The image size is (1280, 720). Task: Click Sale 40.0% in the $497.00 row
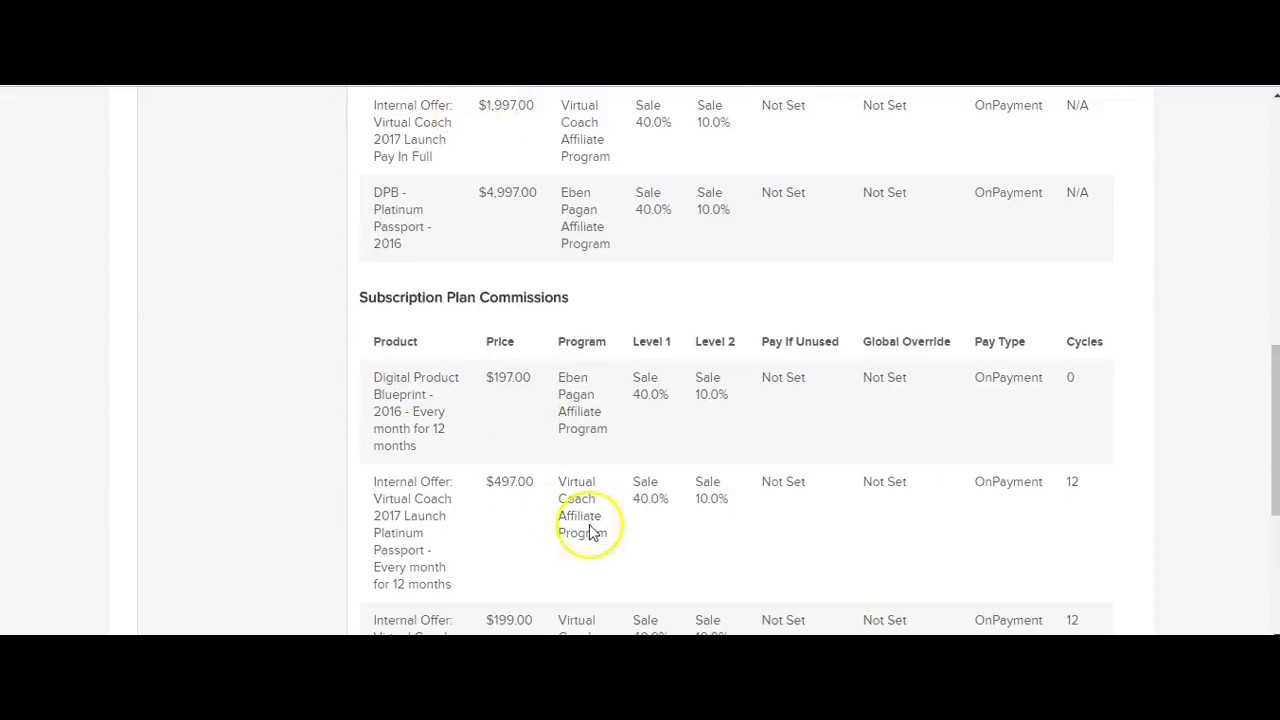pos(650,490)
